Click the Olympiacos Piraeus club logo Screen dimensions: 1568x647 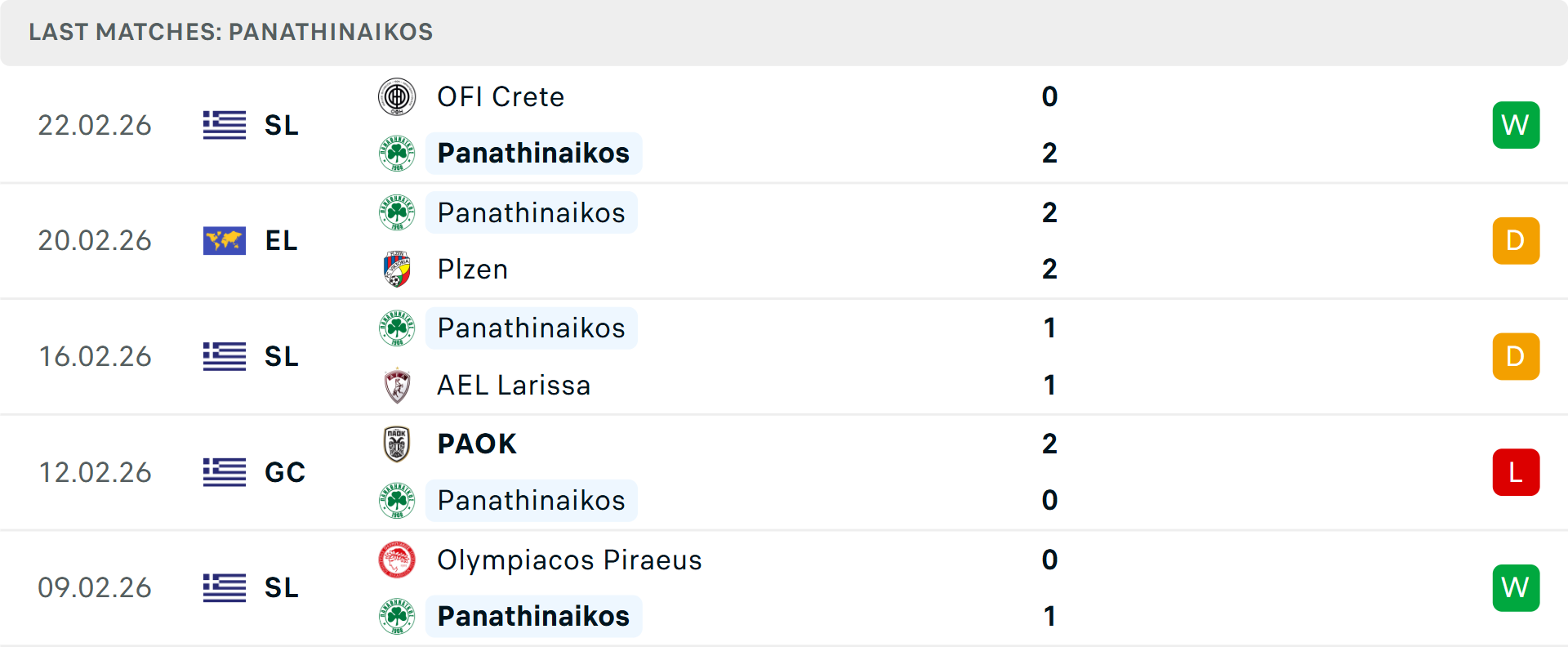[x=398, y=560]
